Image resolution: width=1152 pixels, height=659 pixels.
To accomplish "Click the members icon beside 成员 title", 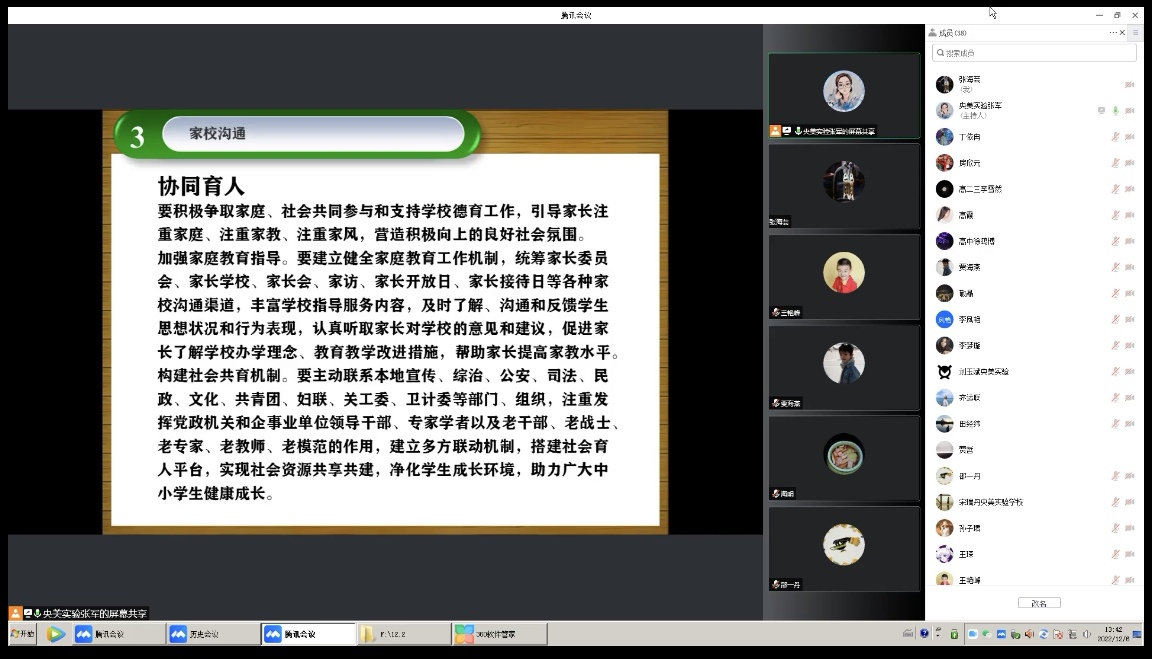I will (932, 33).
